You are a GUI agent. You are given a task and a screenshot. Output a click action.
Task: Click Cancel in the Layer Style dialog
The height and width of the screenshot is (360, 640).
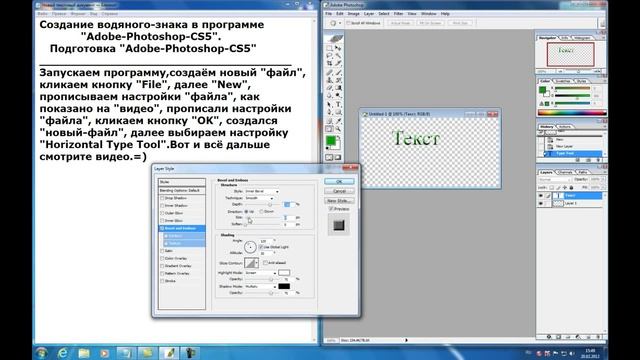[339, 191]
